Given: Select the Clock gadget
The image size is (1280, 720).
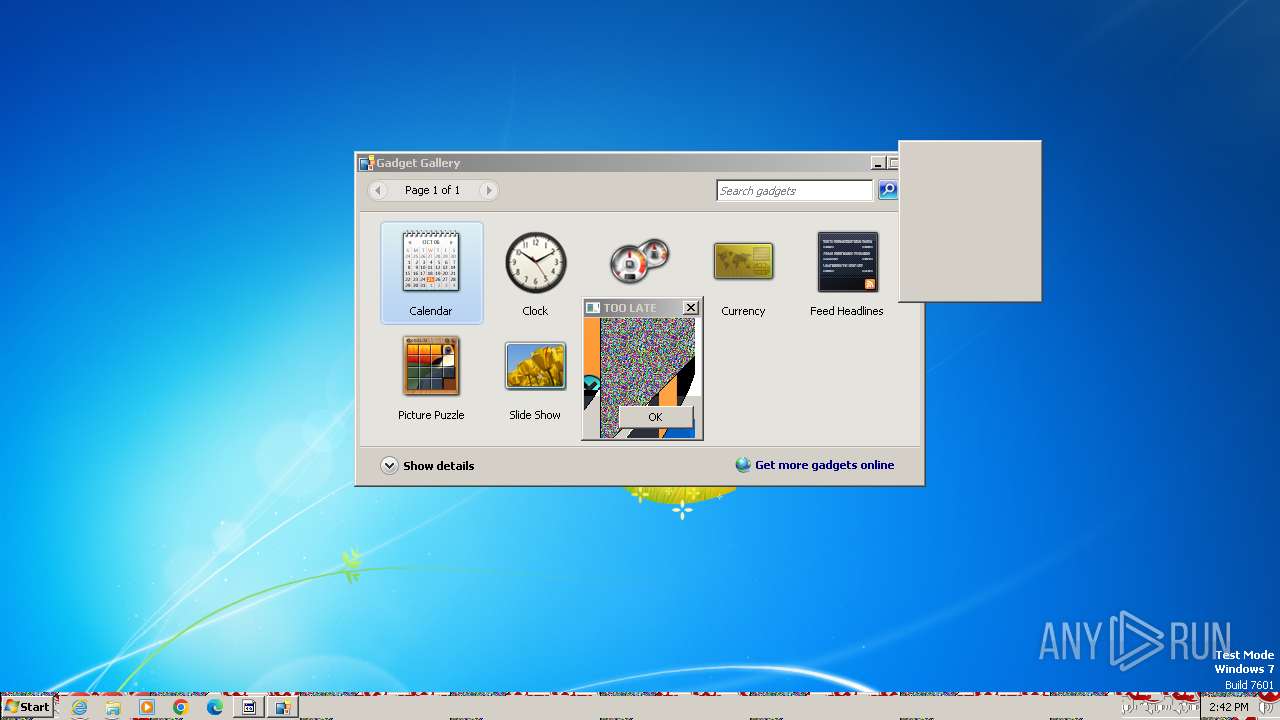Looking at the screenshot, I should [x=535, y=272].
